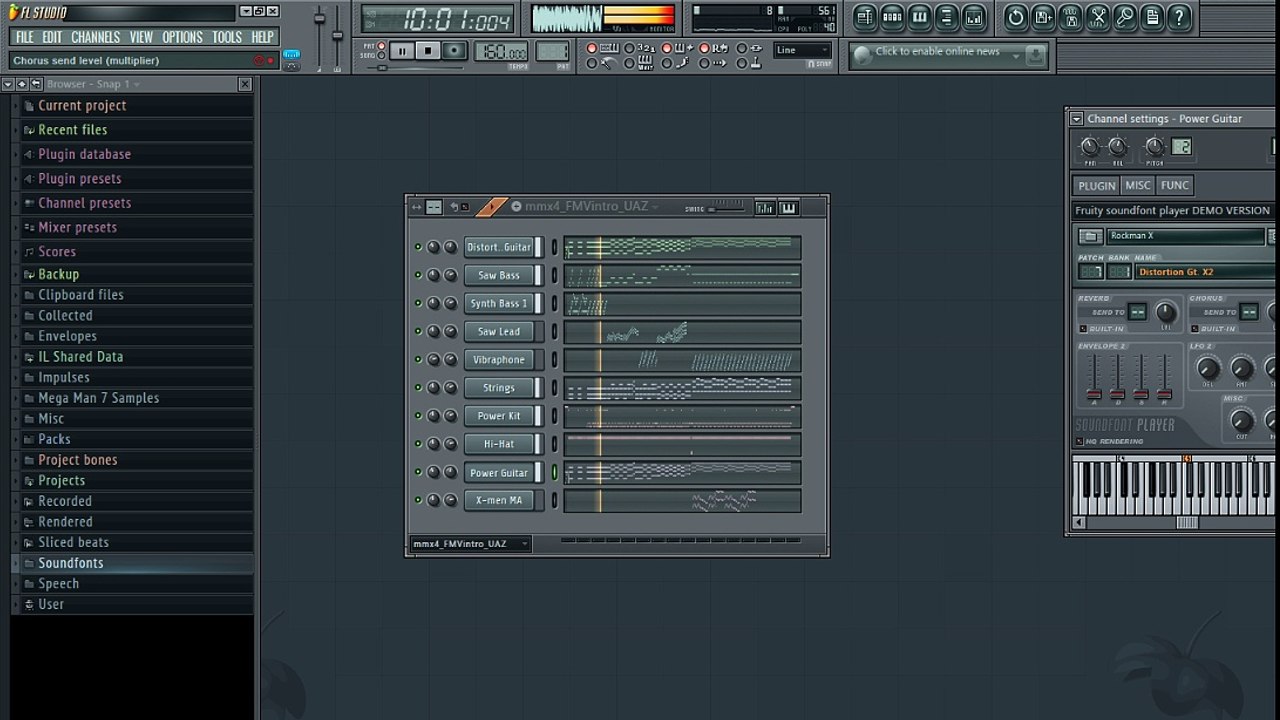Expand the Soundfonts browser folder
This screenshot has height=720, width=1280.
70,563
